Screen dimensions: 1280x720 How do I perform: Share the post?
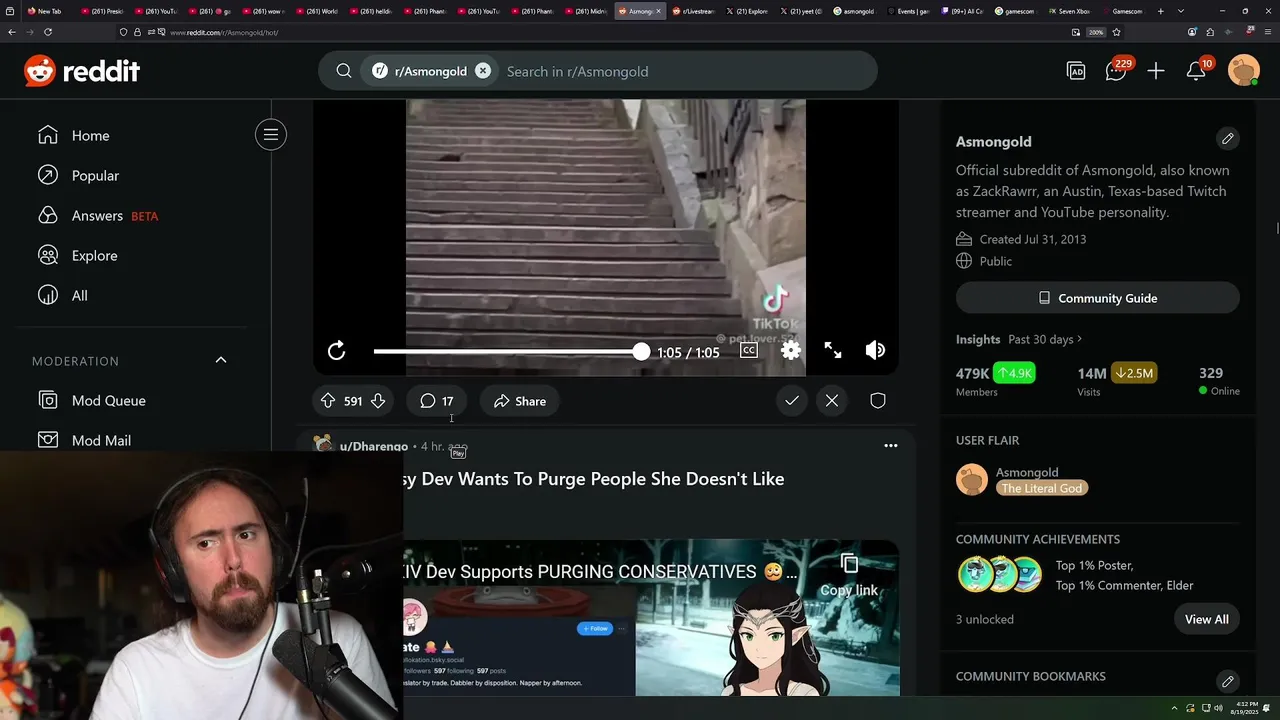(520, 401)
